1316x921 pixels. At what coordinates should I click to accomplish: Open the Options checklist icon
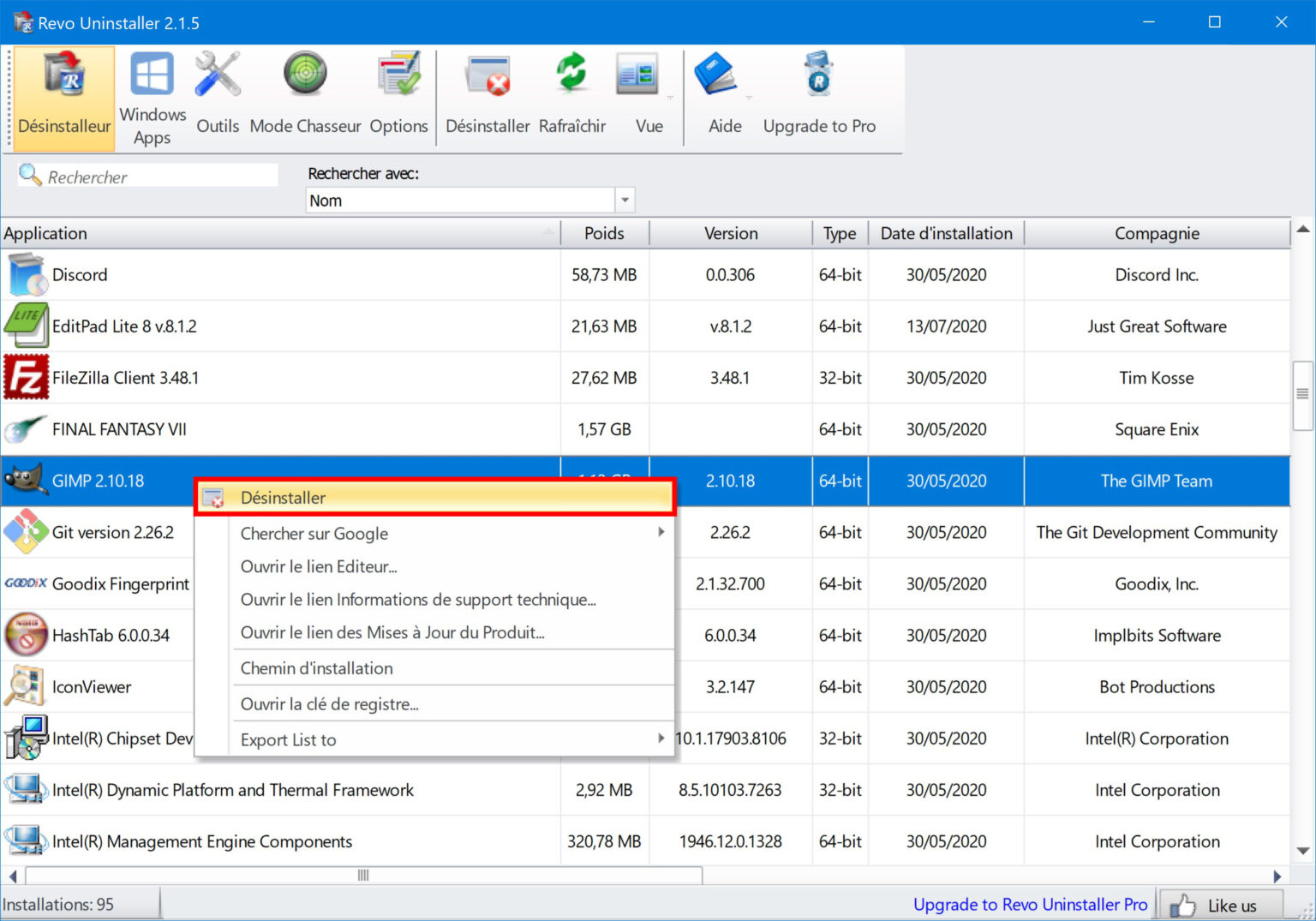pyautogui.click(x=398, y=86)
